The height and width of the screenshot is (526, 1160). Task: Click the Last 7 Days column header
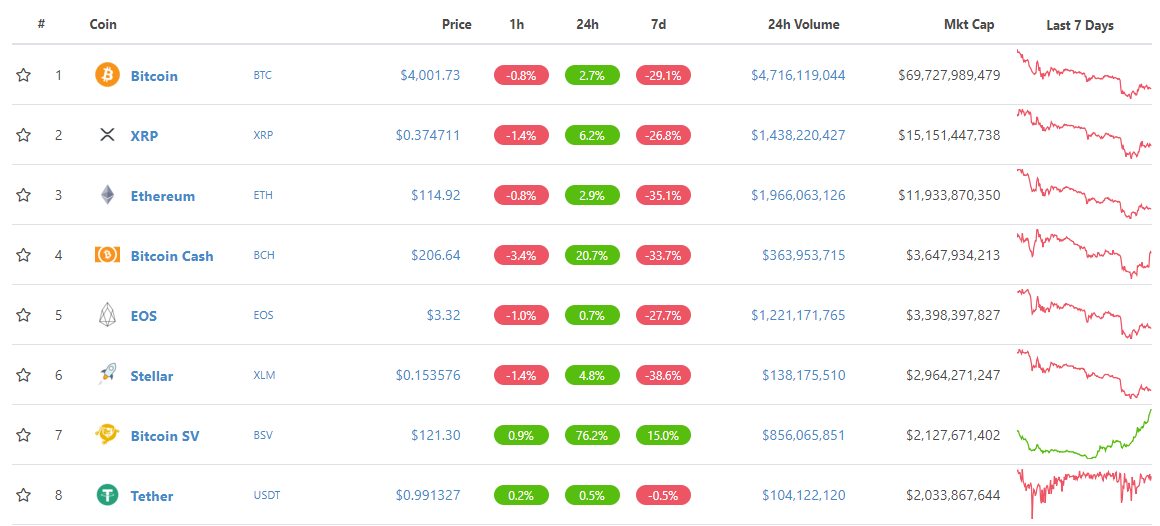[x=1080, y=25]
